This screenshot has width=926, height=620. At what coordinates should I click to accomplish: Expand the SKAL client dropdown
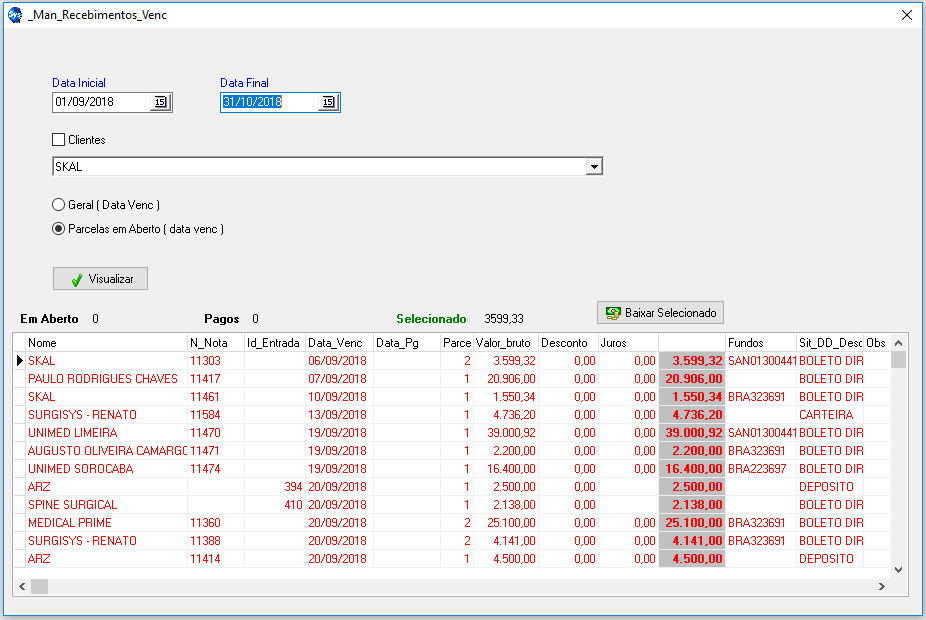click(x=594, y=167)
